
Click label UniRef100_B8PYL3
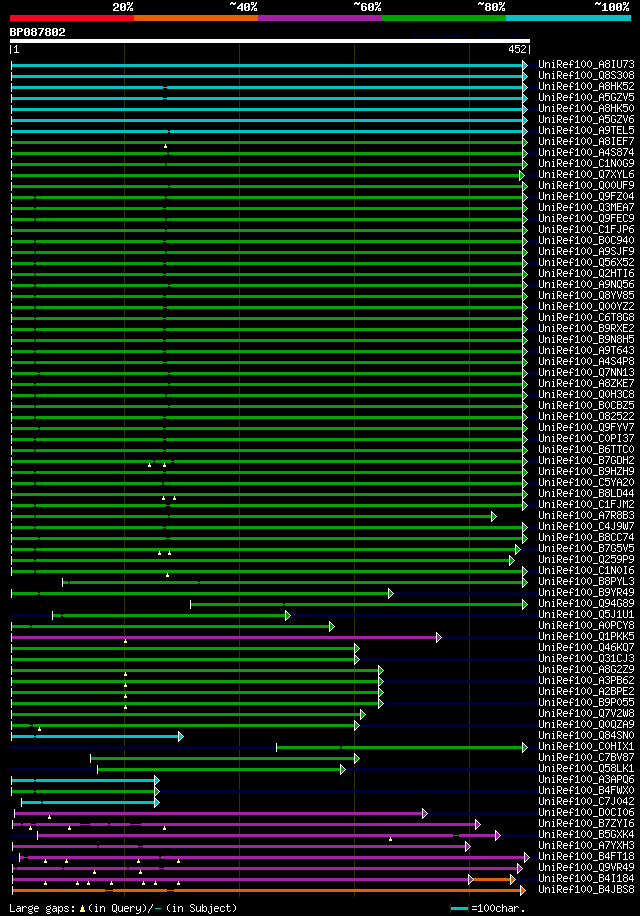tap(586, 582)
